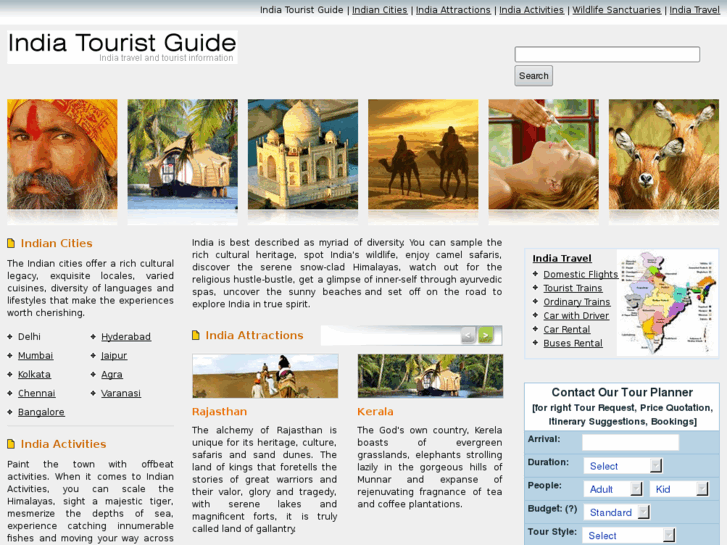Viewport: 727px width, 545px height.
Task: Click the houseboat banner image
Action: [x=183, y=154]
